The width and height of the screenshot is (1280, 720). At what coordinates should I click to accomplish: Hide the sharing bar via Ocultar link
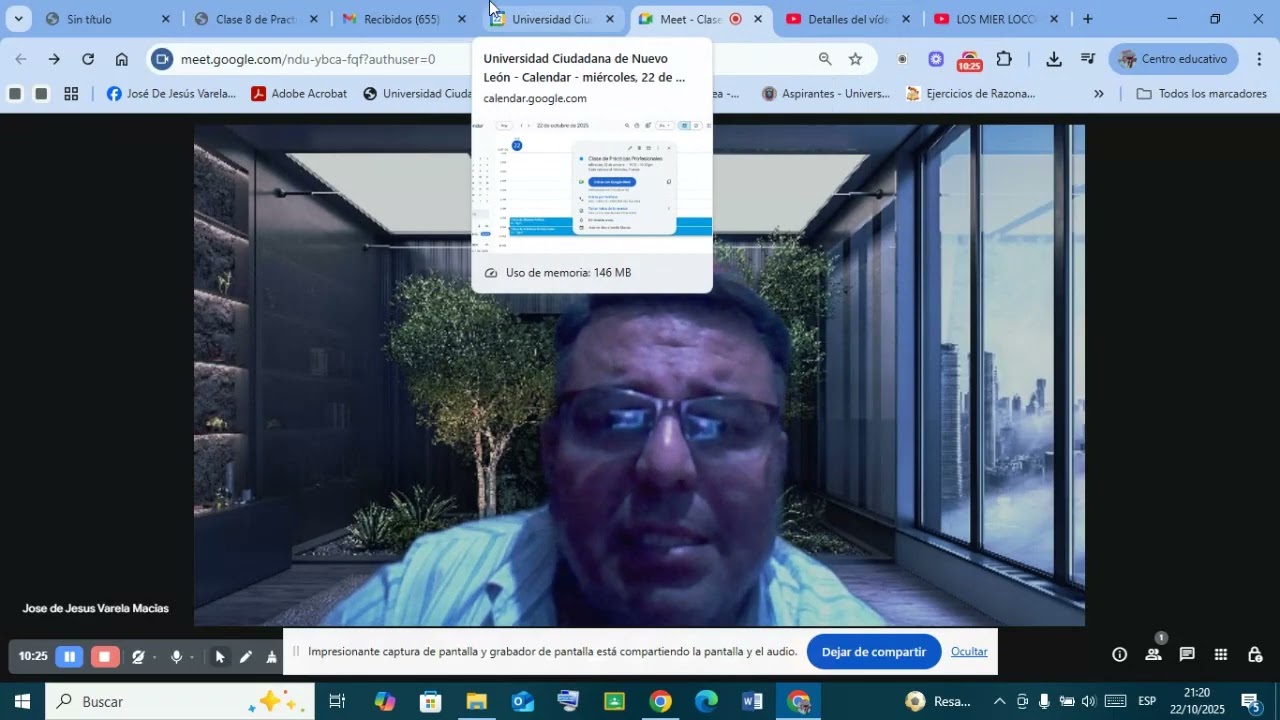pyautogui.click(x=969, y=652)
